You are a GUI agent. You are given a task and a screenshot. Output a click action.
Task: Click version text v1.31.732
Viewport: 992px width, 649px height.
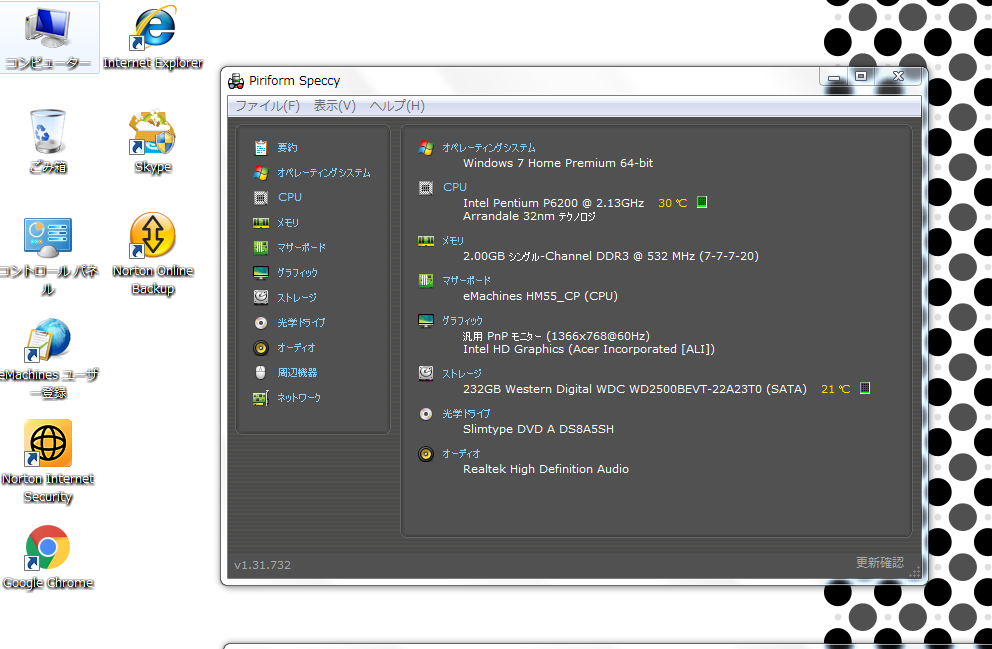263,565
